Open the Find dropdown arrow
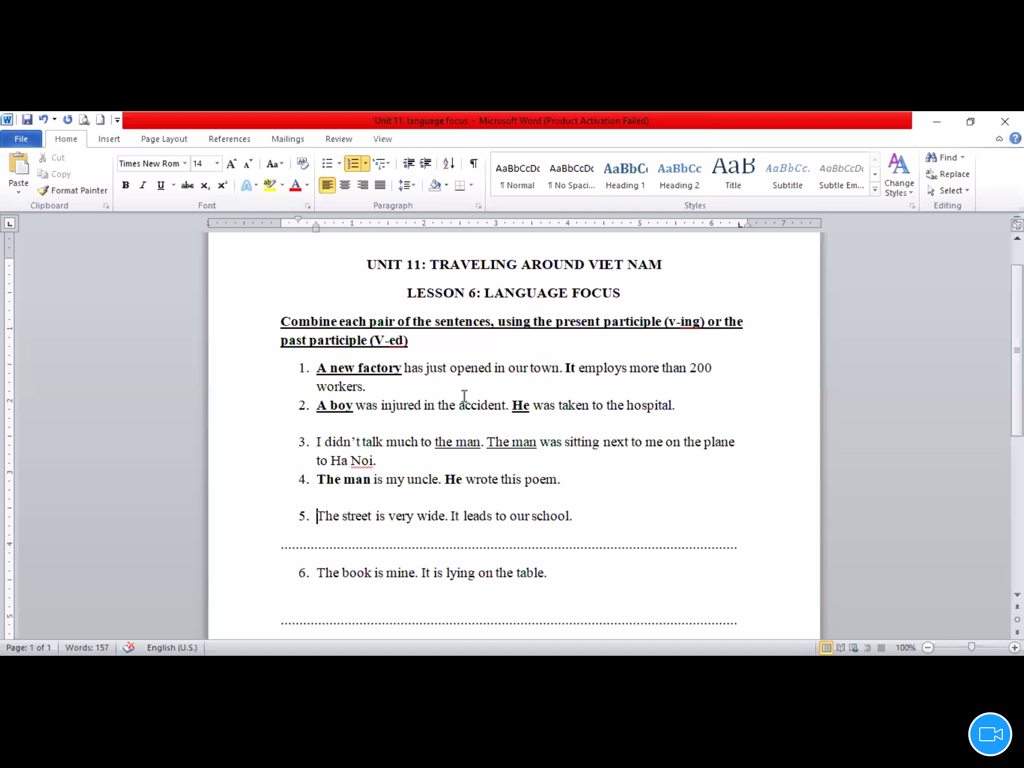Screen dimensions: 1024x768 tap(963, 157)
